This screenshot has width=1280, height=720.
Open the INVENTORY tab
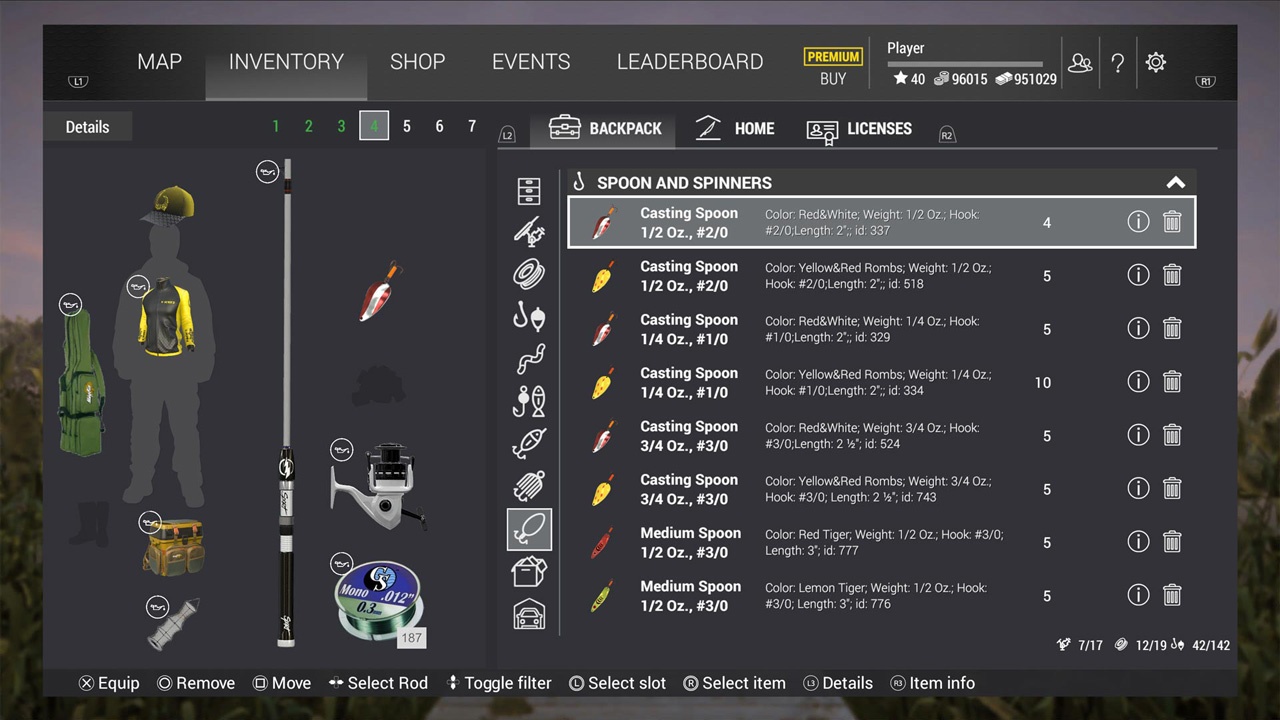(x=286, y=62)
